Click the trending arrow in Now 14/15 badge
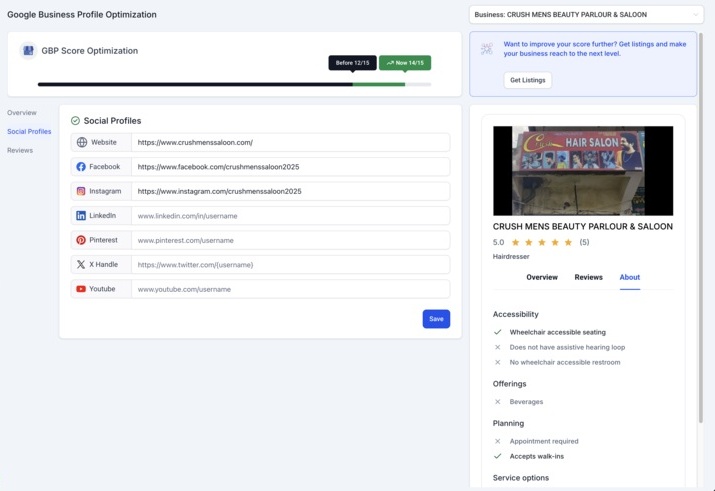The height and width of the screenshot is (491, 715). 390,63
